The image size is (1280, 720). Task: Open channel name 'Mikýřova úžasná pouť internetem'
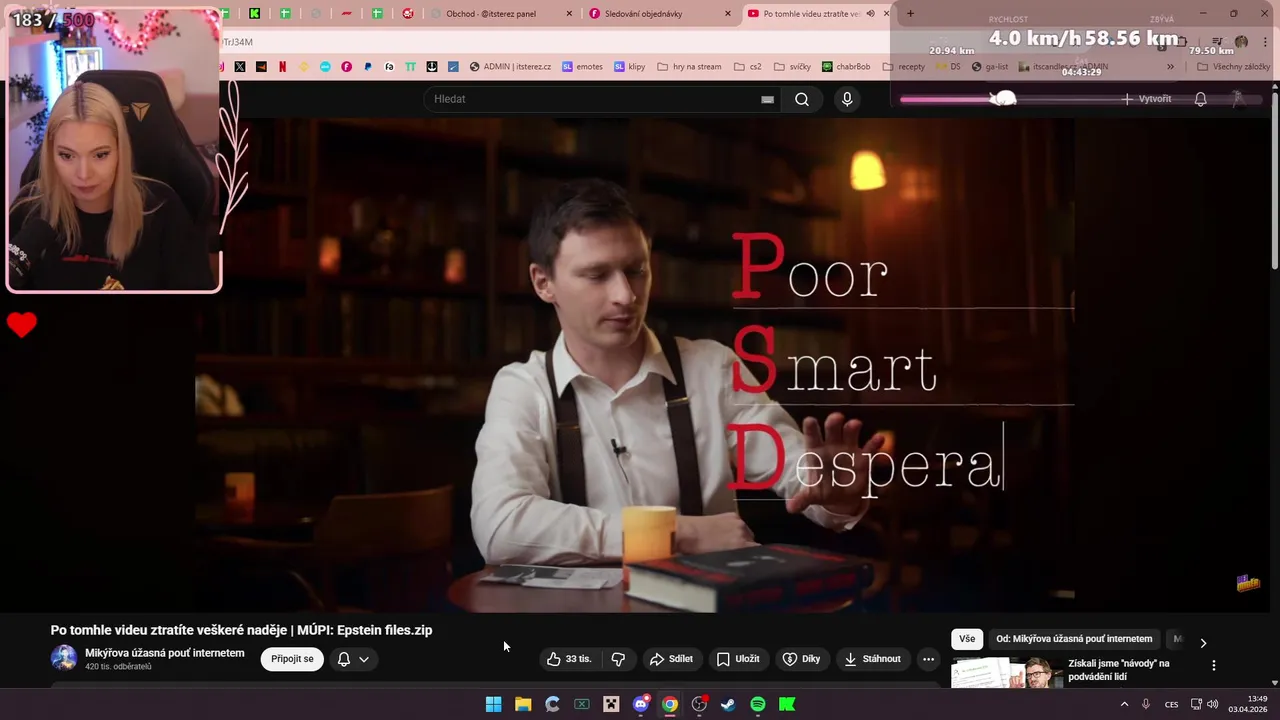(165, 653)
